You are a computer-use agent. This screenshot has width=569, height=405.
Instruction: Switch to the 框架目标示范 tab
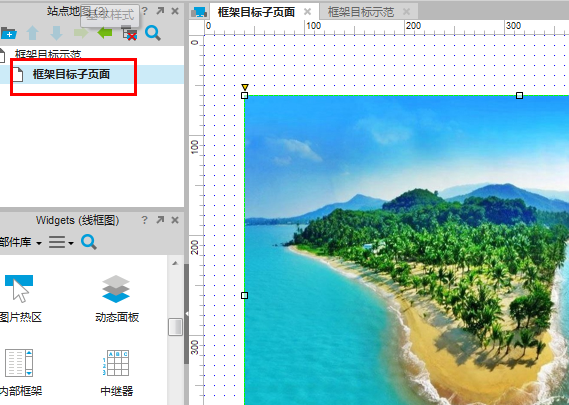coord(361,12)
